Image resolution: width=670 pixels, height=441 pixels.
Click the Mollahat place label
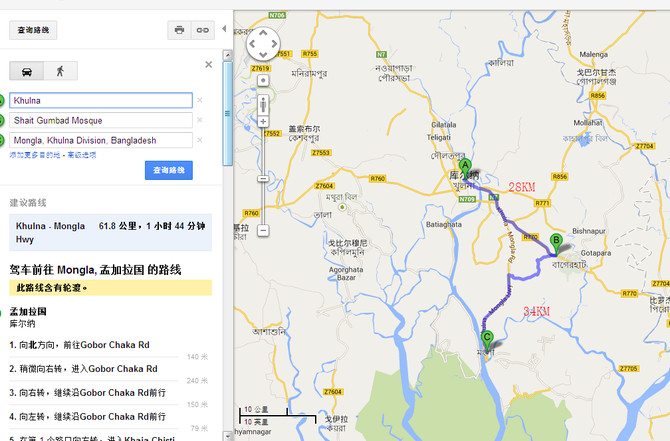click(x=588, y=123)
